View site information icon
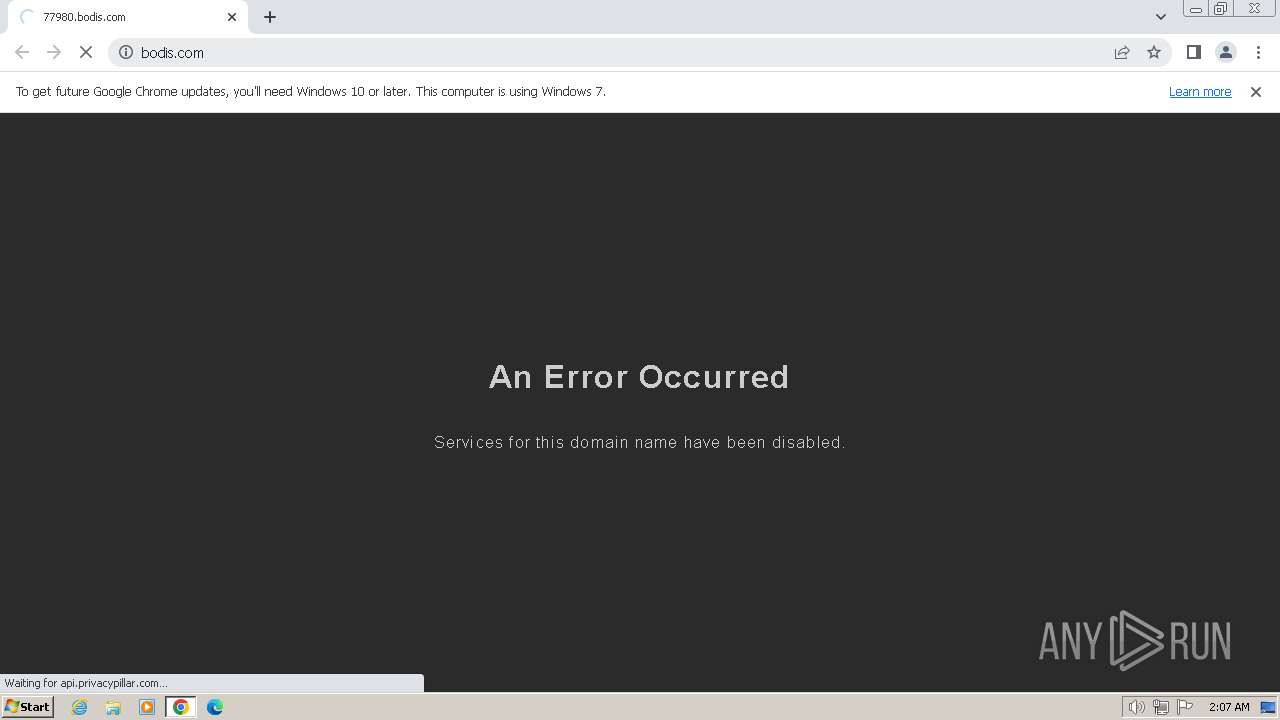The width and height of the screenshot is (1280, 720). [x=126, y=52]
